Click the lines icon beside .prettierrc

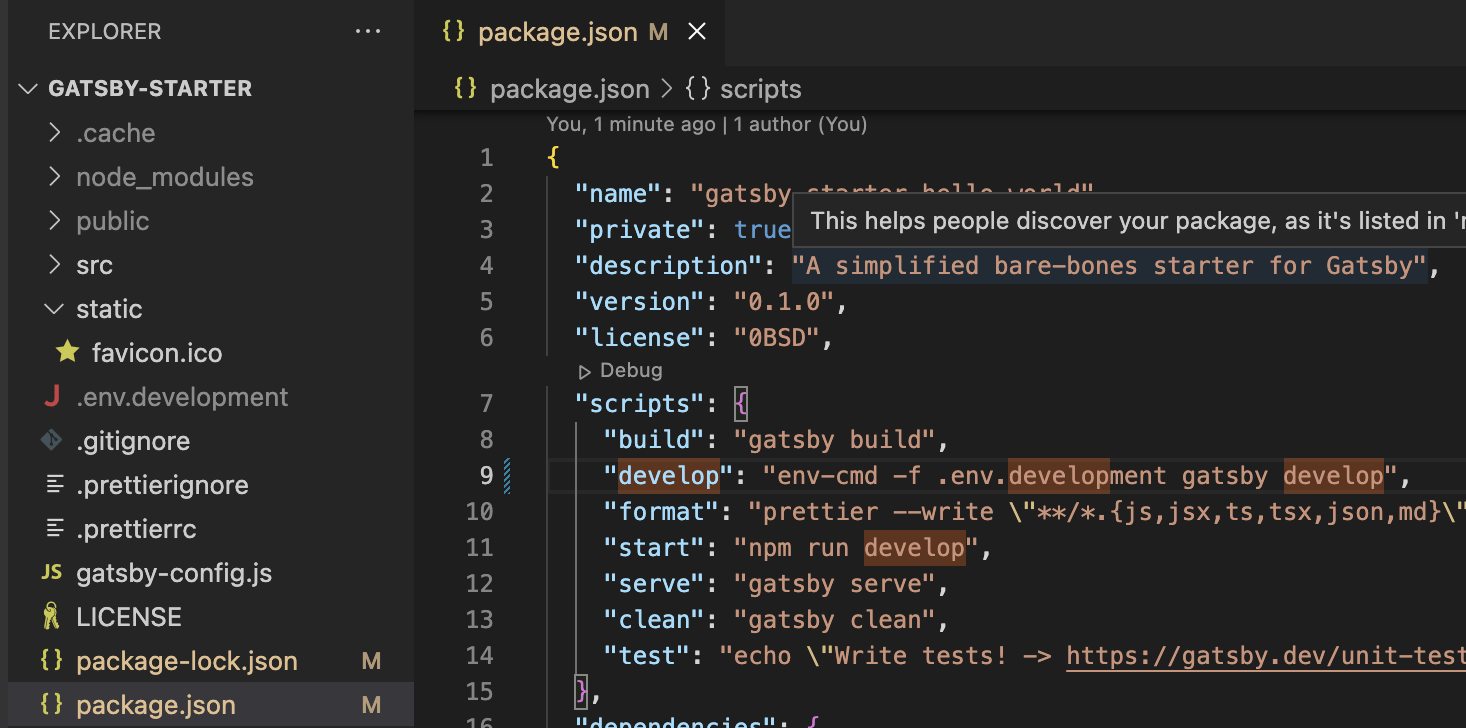[55, 528]
